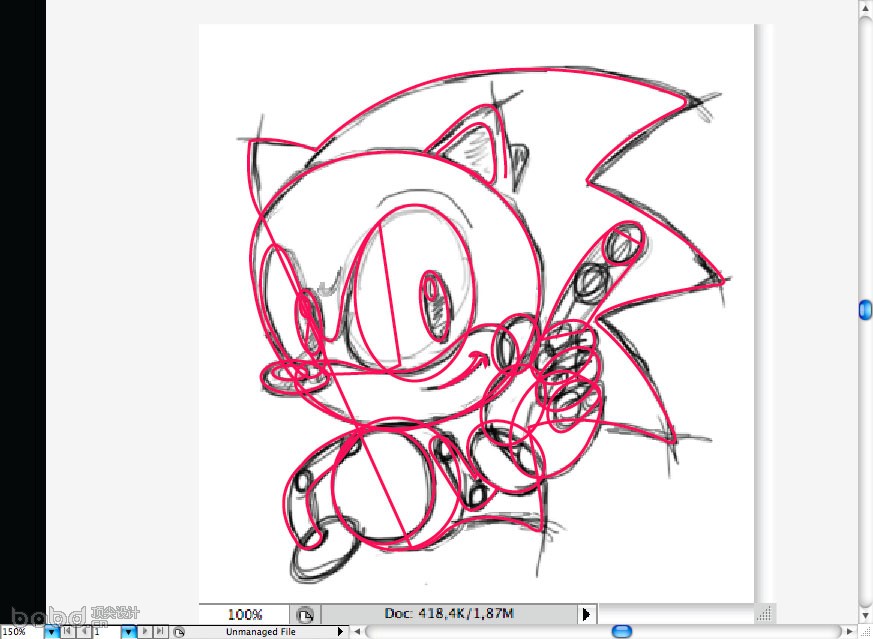This screenshot has height=639, width=873.
Task: Open the artboard number dropdown
Action: [x=129, y=632]
